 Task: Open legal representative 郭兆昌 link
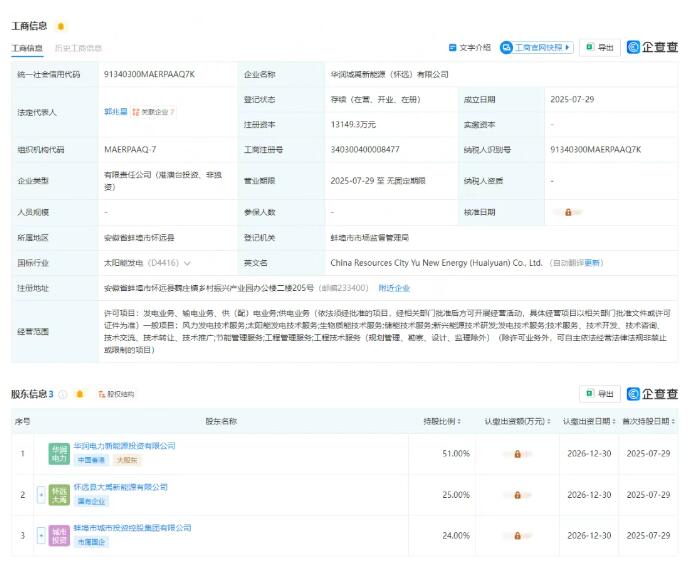[x=116, y=112]
